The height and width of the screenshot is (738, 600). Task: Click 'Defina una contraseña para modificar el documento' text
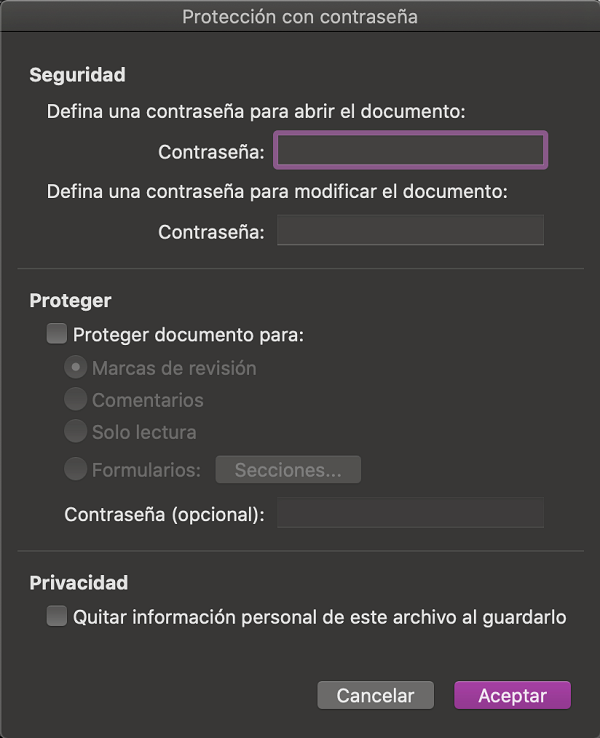click(x=277, y=191)
